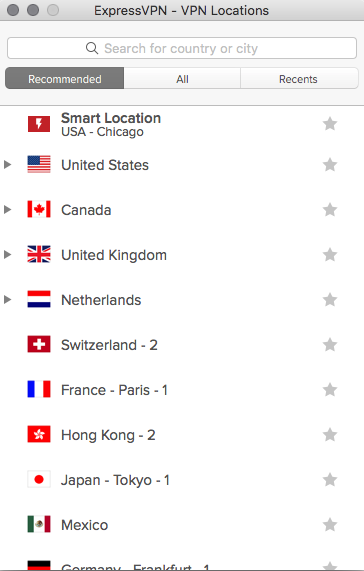Expand the Canada locations arrow
The image size is (364, 571).
tap(7, 209)
